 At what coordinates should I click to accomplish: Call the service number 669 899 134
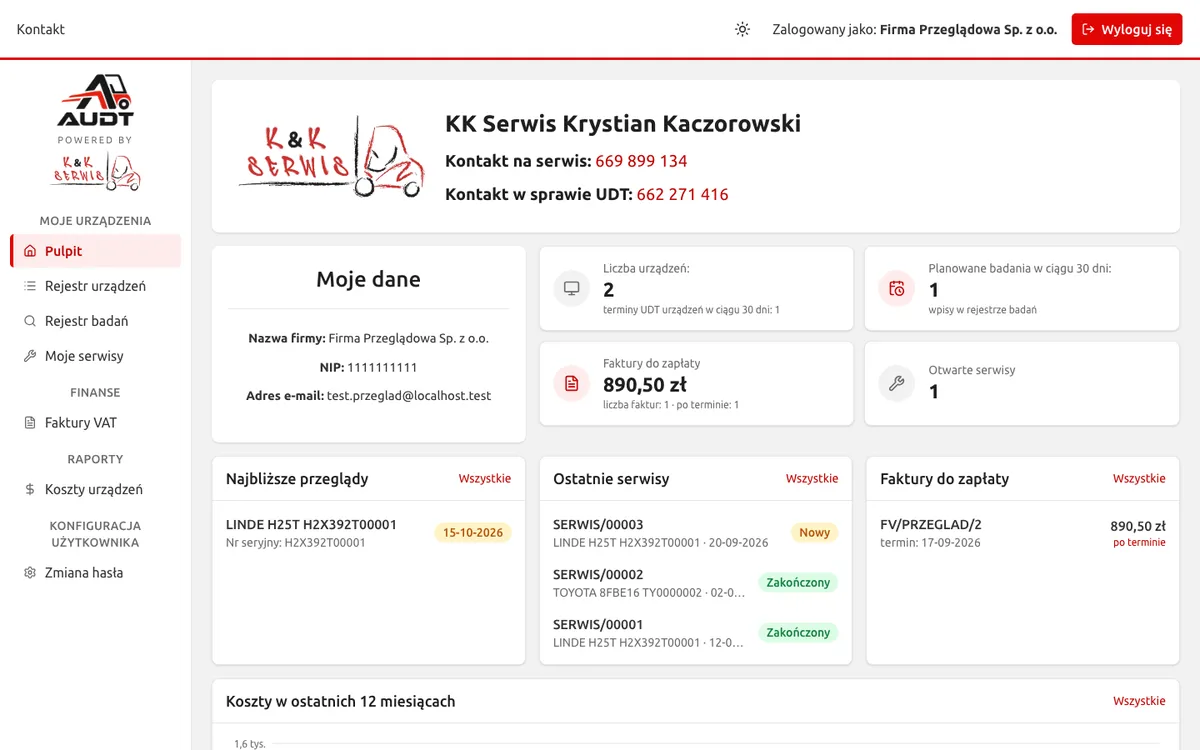tap(641, 161)
